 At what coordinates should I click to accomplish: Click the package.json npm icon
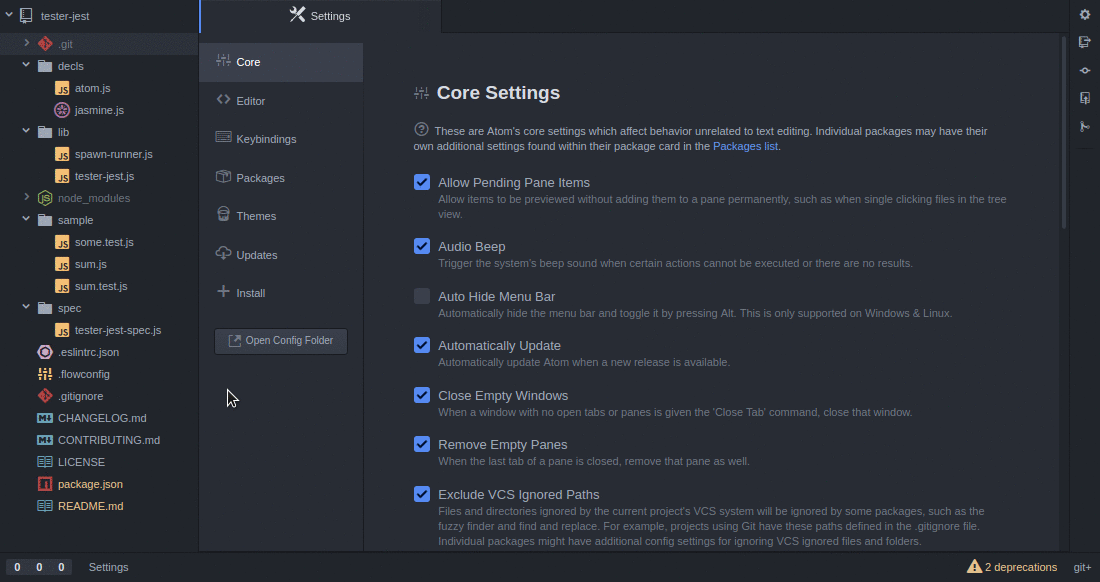click(45, 484)
